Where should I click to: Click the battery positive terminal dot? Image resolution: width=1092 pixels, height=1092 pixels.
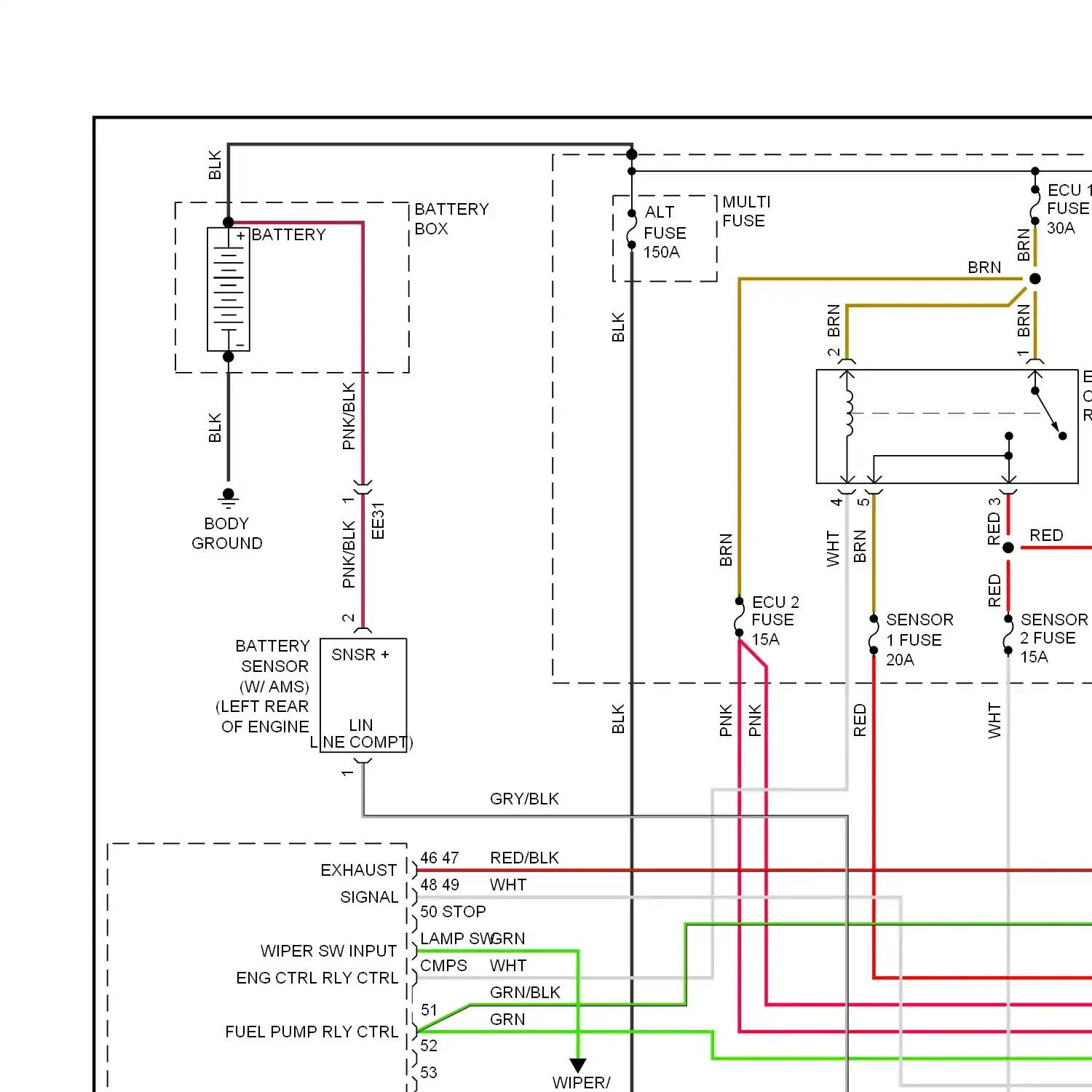[x=229, y=222]
